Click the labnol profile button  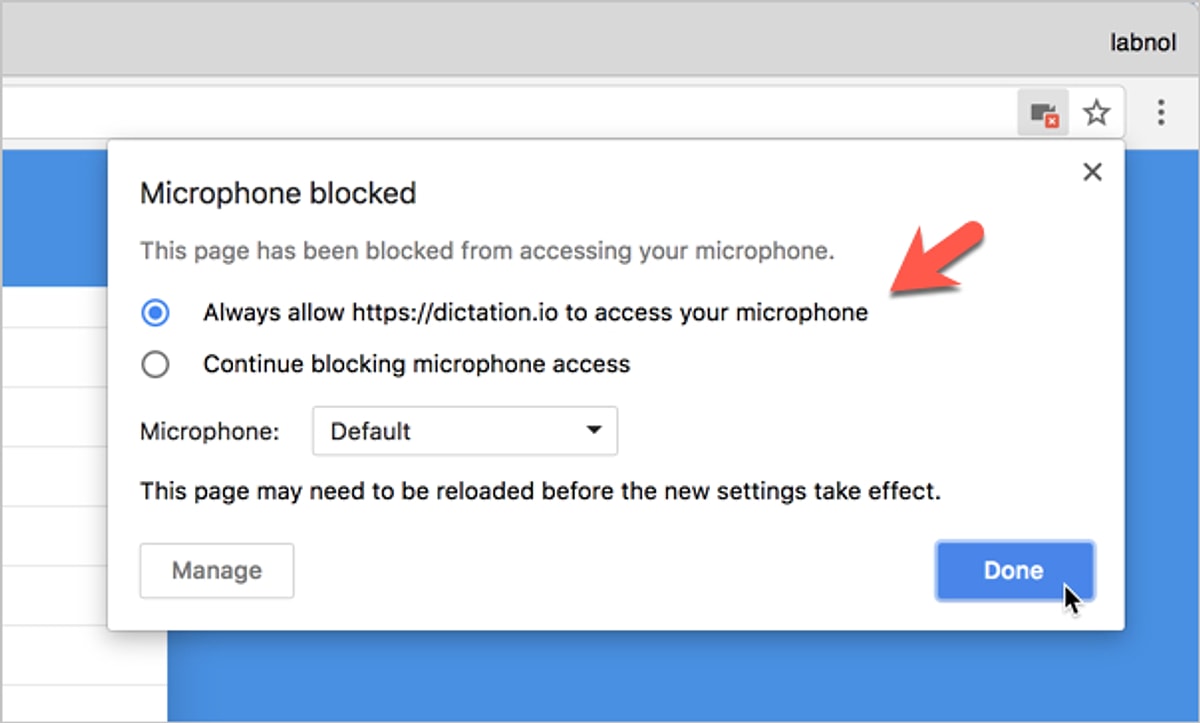click(x=1143, y=43)
